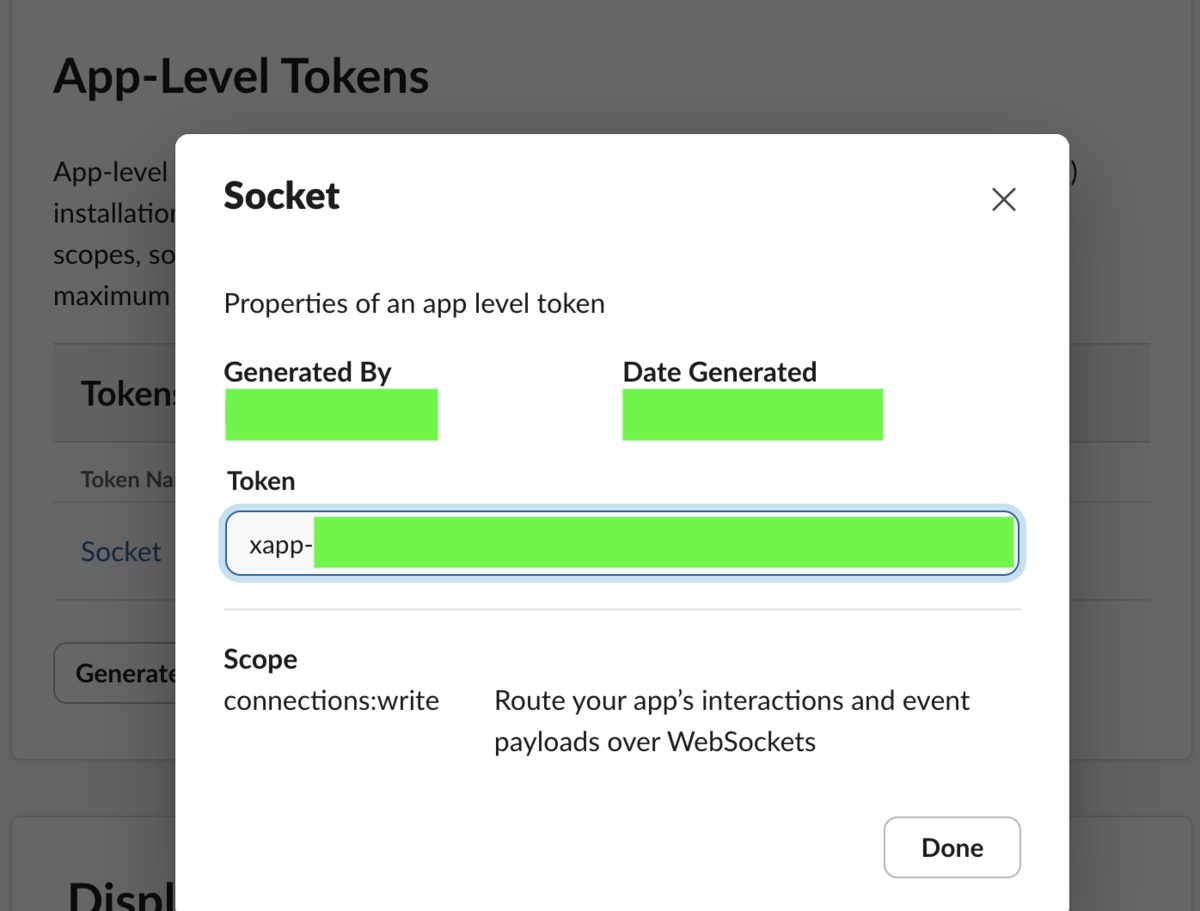Click the Properties description text
Screen dimensions: 1200x911
(x=414, y=303)
